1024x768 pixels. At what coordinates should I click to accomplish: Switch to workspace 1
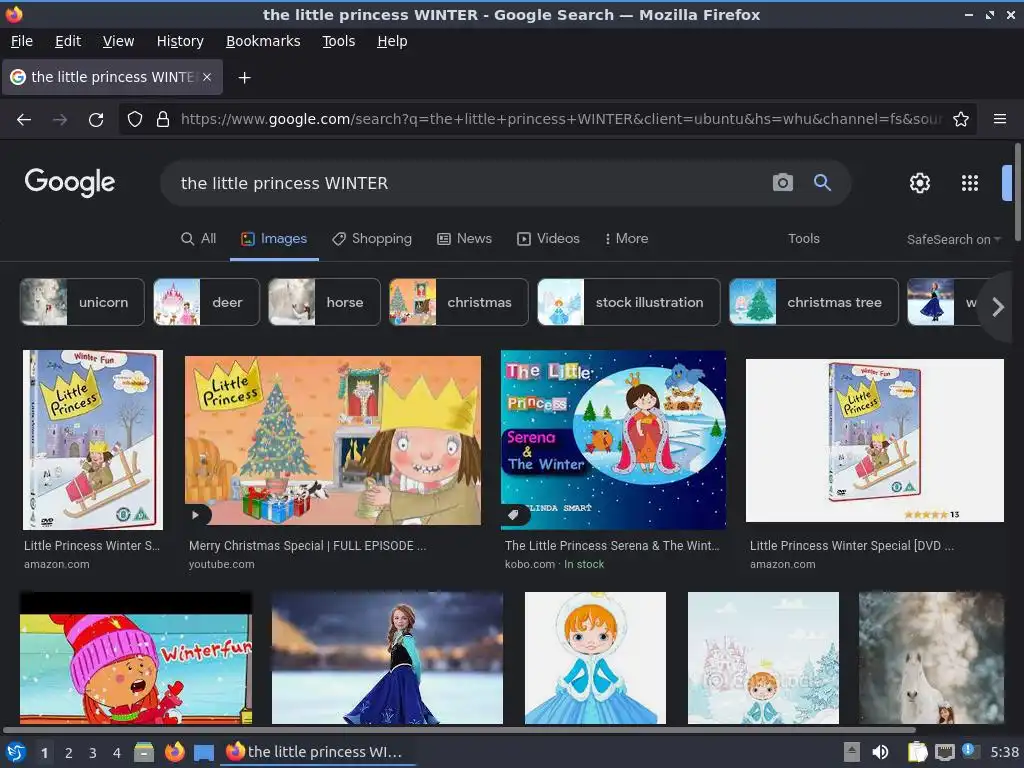pyautogui.click(x=44, y=753)
